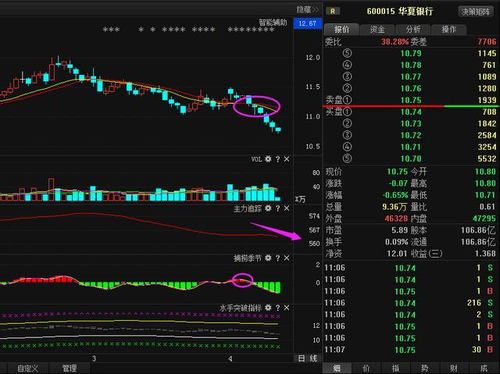
Task: Click the 外盘 value 46328
Action: click(396, 218)
